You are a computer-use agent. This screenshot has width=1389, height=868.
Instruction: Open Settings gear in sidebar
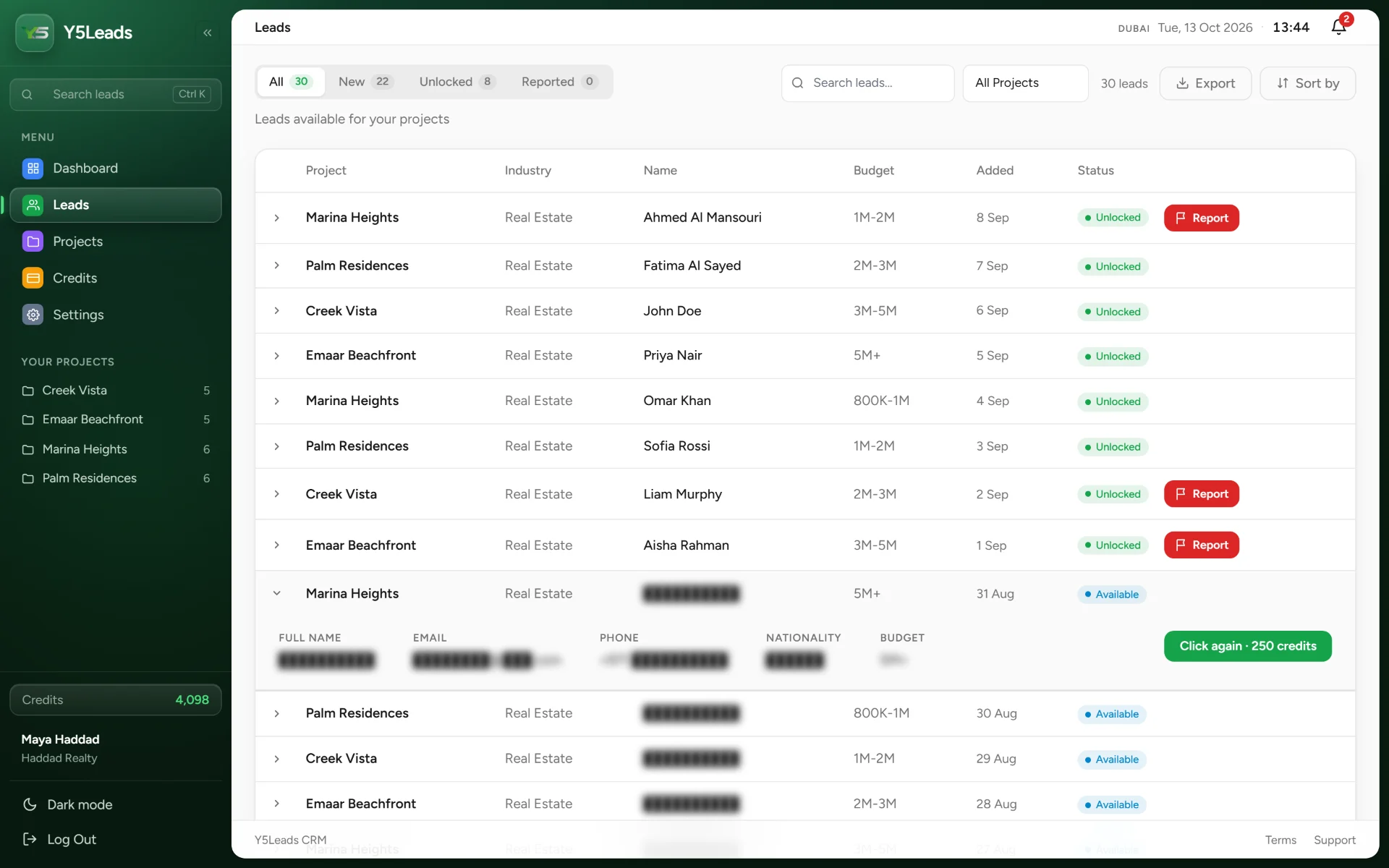[33, 315]
